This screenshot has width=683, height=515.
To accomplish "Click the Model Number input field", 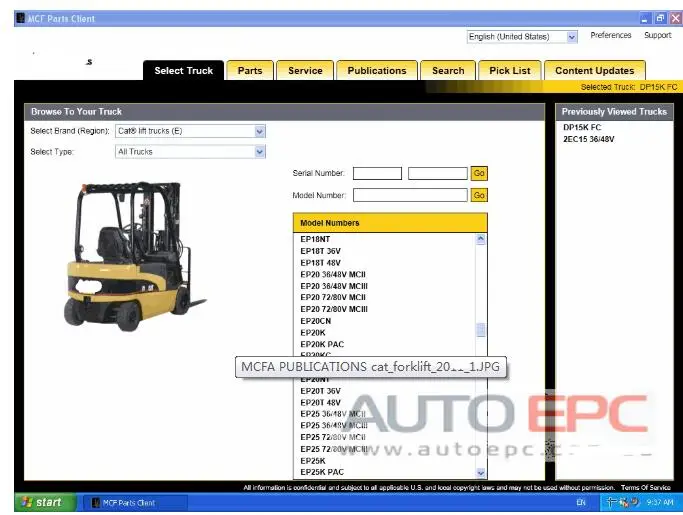I will tap(410, 195).
